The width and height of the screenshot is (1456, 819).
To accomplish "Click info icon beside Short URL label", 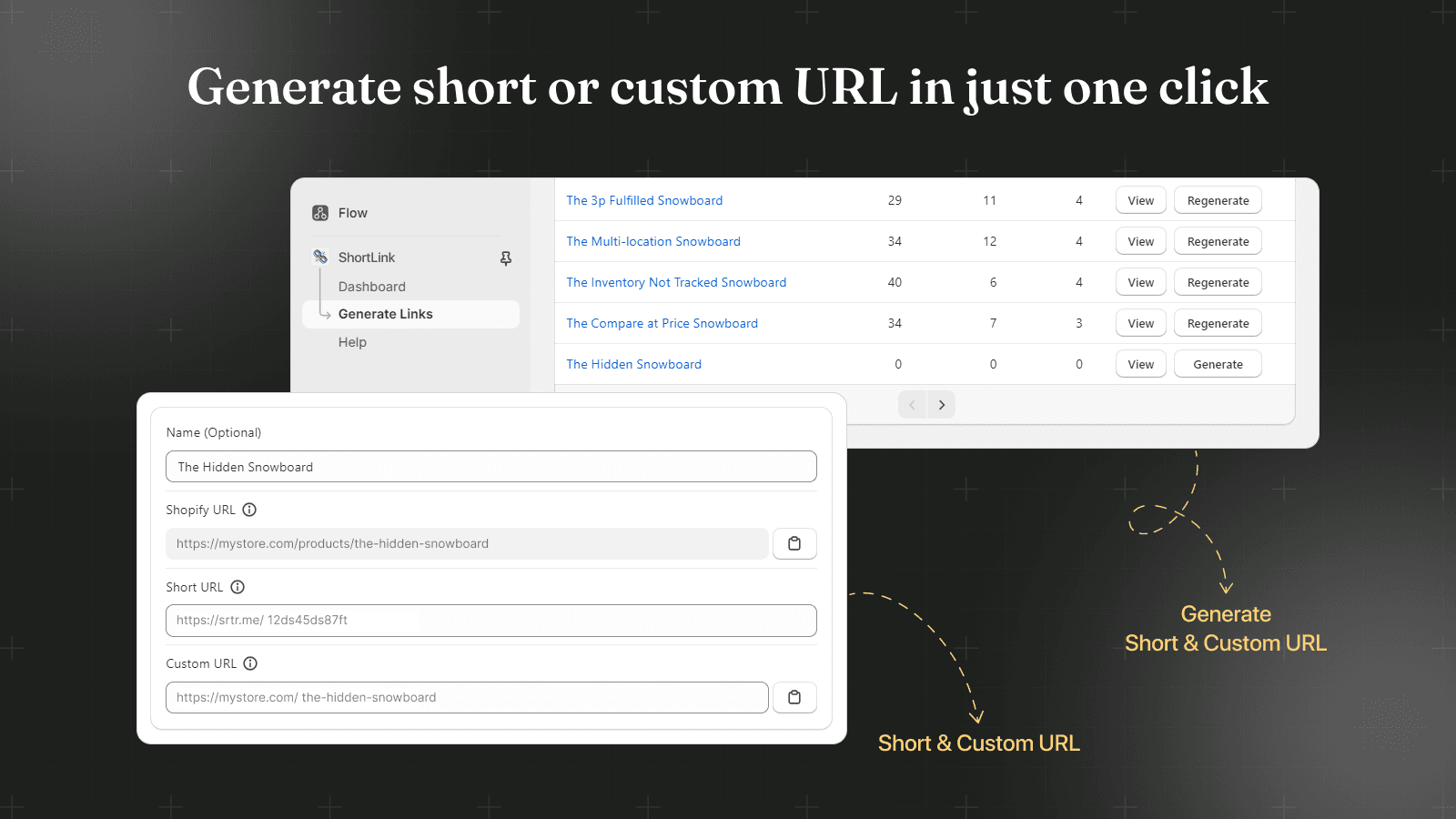I will [x=238, y=588].
